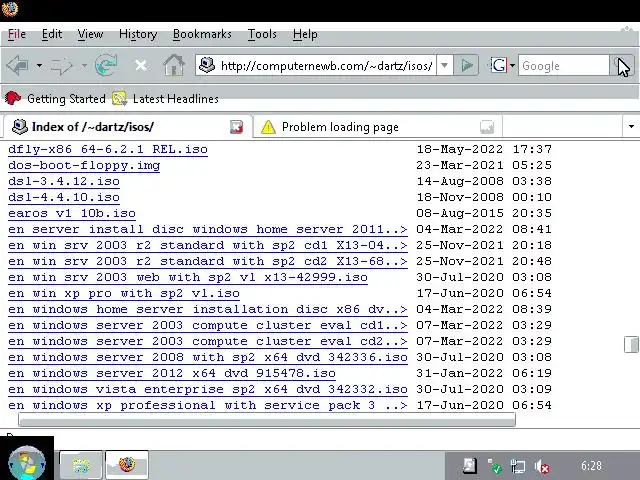Reload the current page

(106, 65)
